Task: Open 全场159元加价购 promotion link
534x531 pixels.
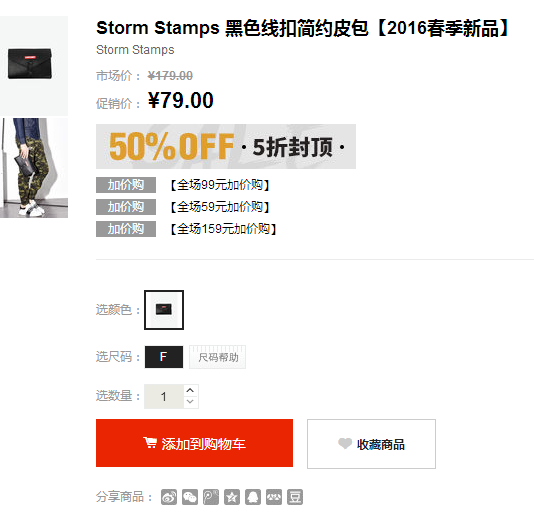Action: pos(223,229)
